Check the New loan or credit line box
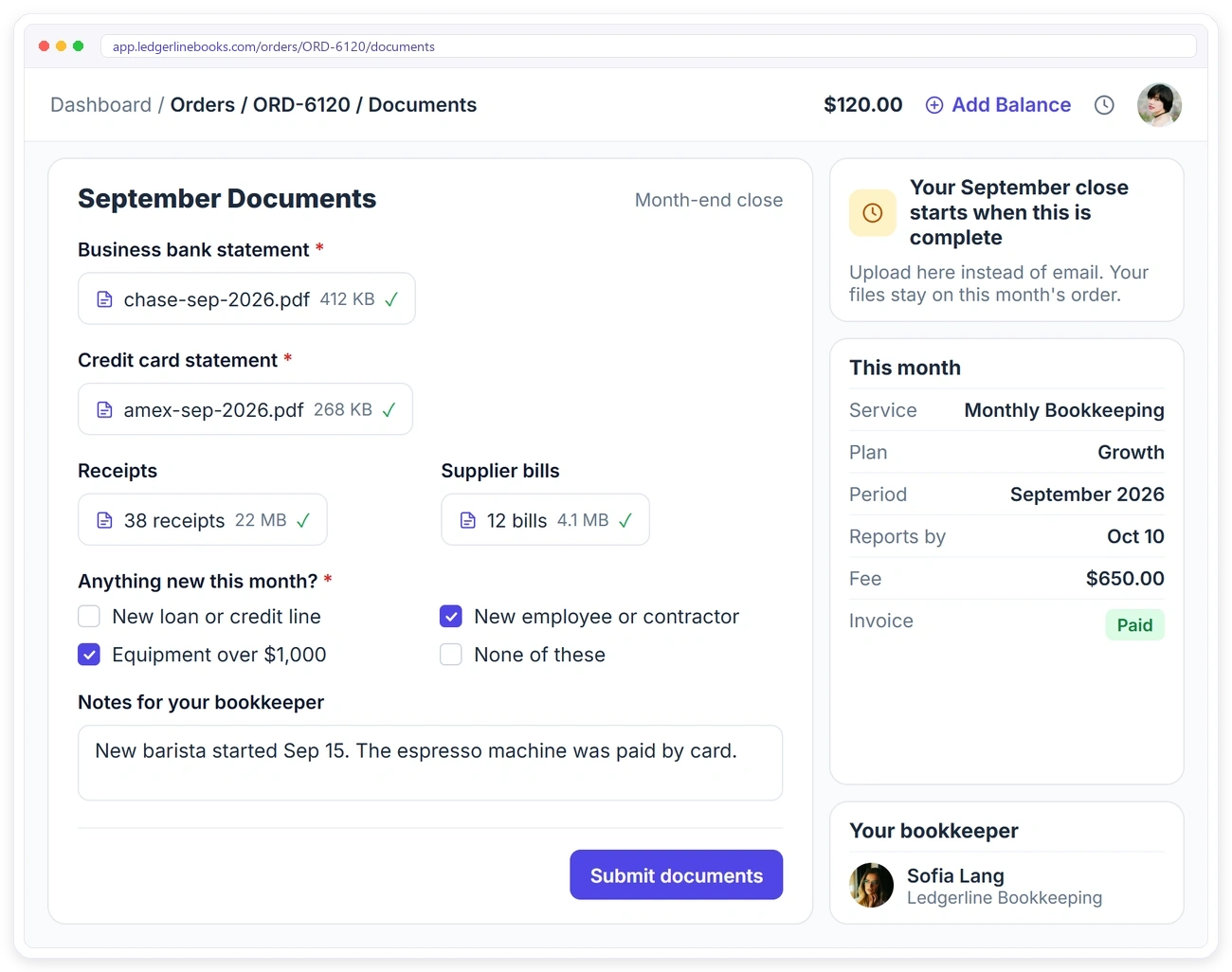 point(89,617)
